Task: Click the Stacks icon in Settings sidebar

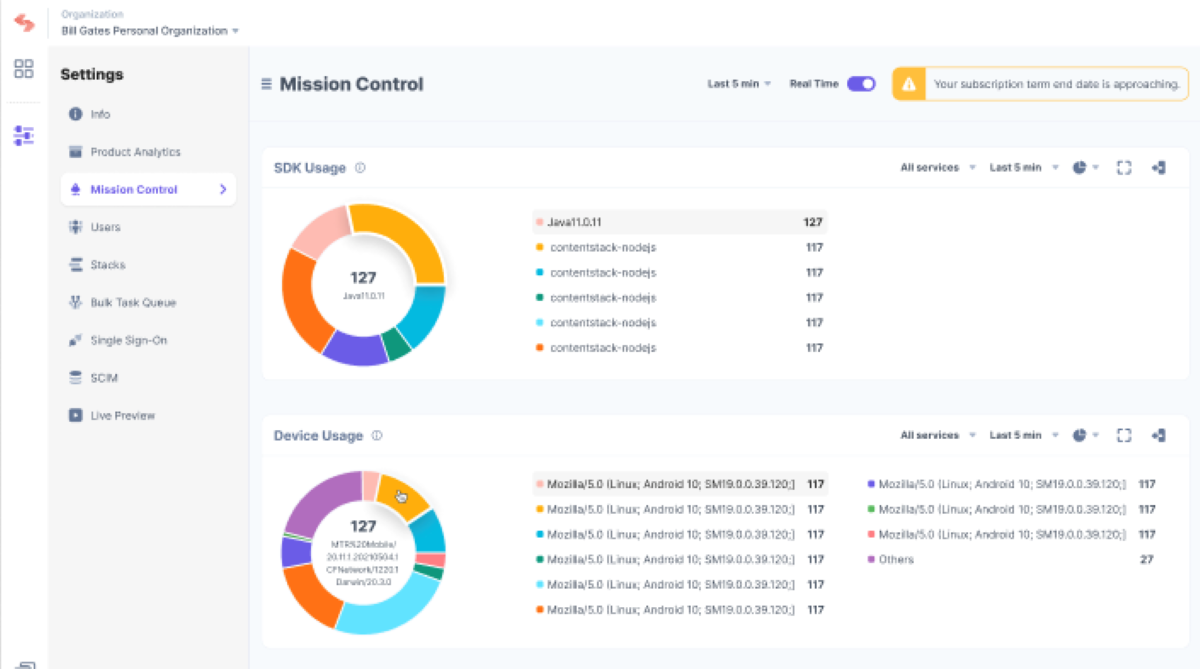Action: 75,265
